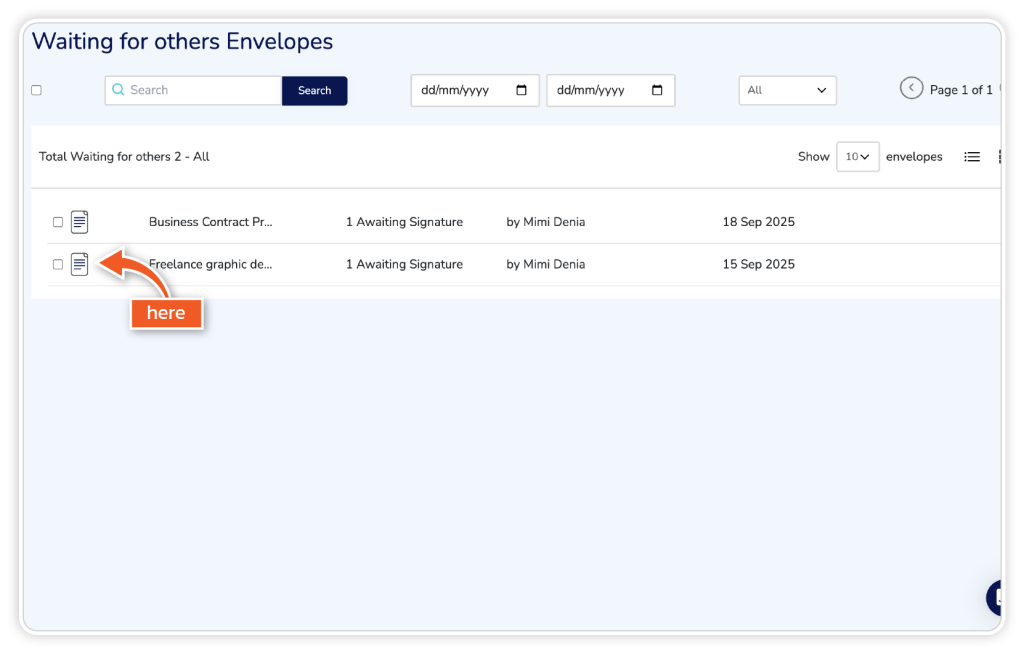1024x654 pixels.
Task: Focus the Search text field
Action: tap(200, 90)
